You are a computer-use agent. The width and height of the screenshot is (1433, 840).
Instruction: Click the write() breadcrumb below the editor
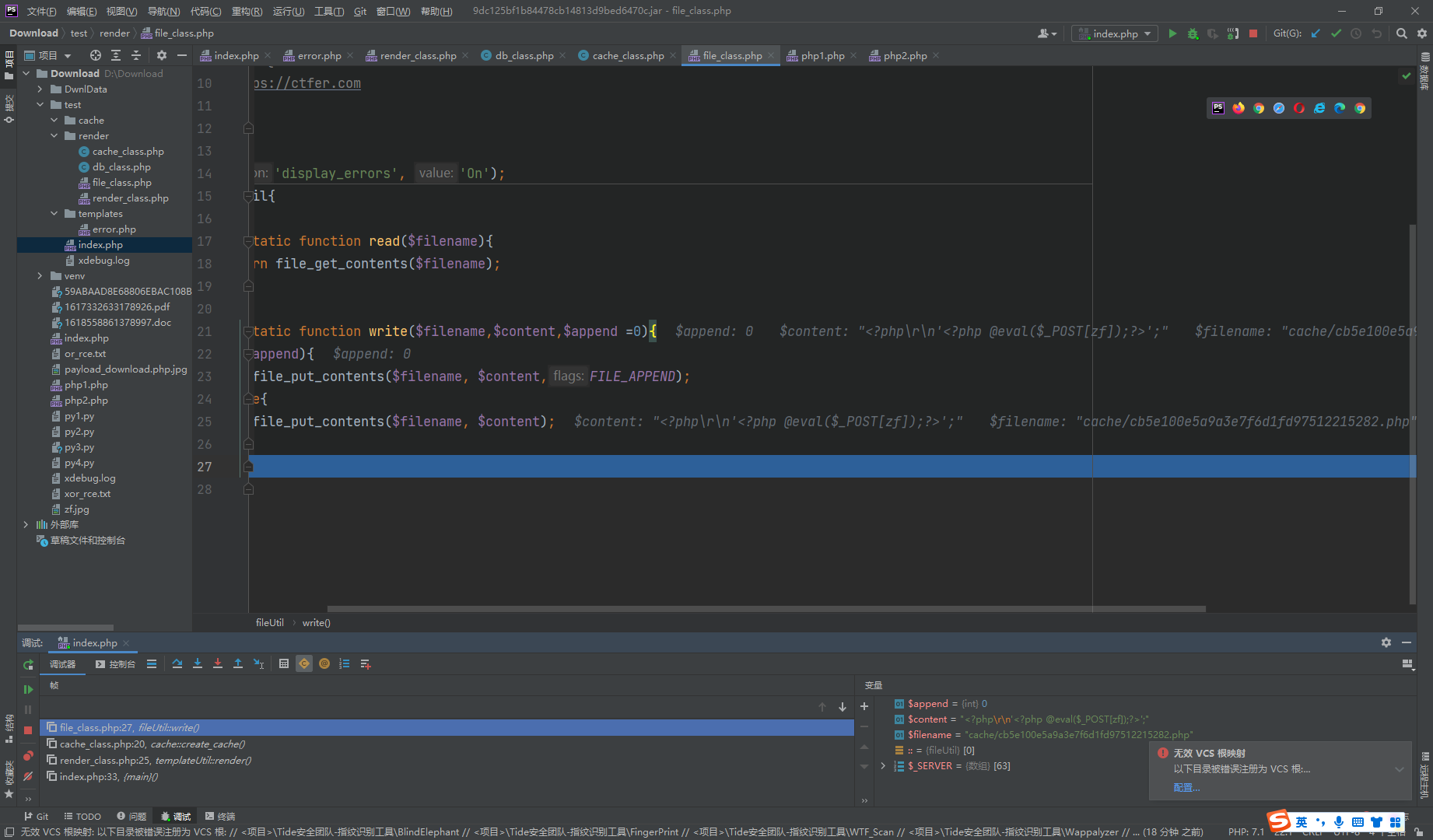[316, 622]
